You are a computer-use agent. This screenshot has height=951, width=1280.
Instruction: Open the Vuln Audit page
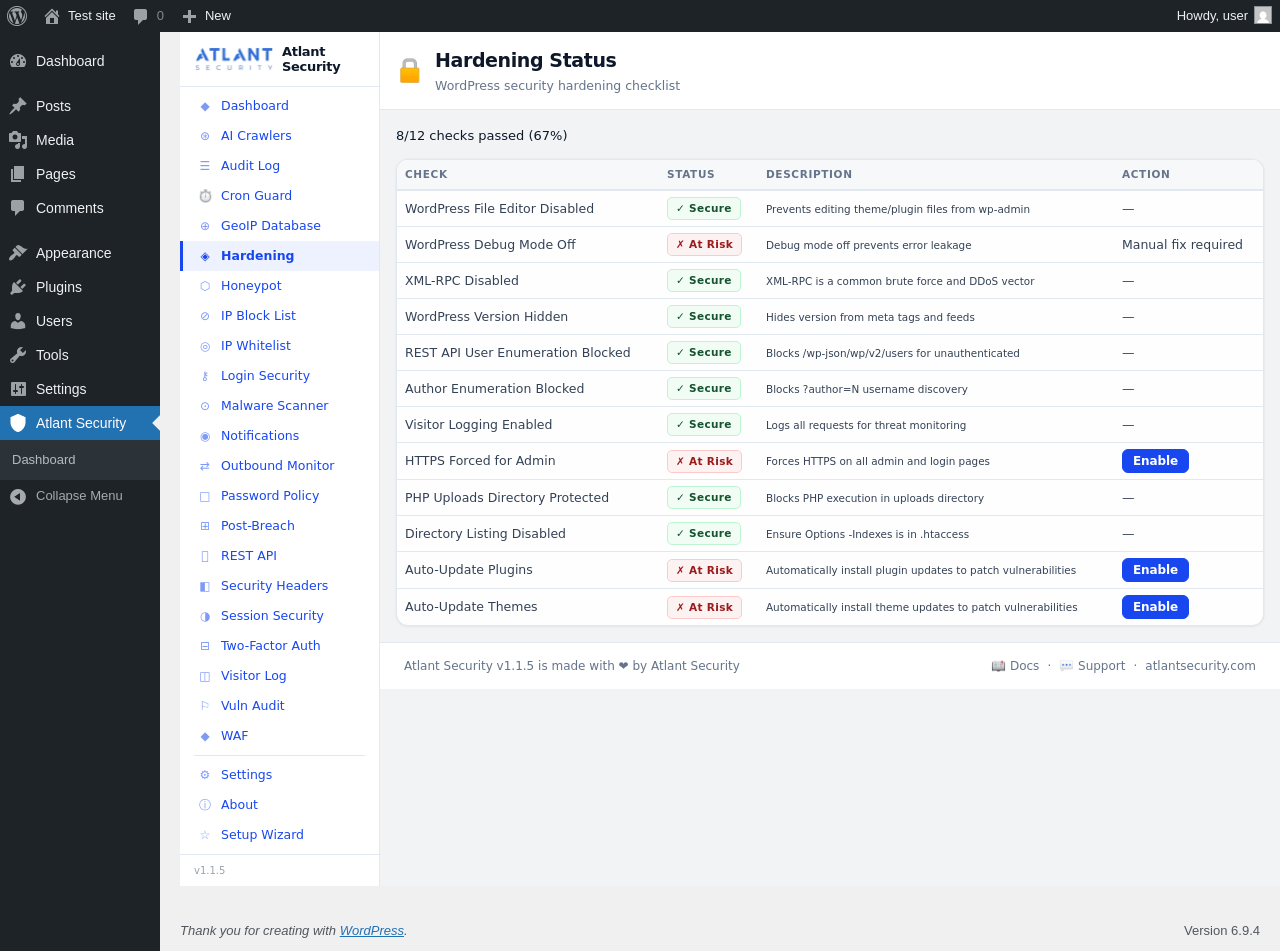click(x=280, y=706)
